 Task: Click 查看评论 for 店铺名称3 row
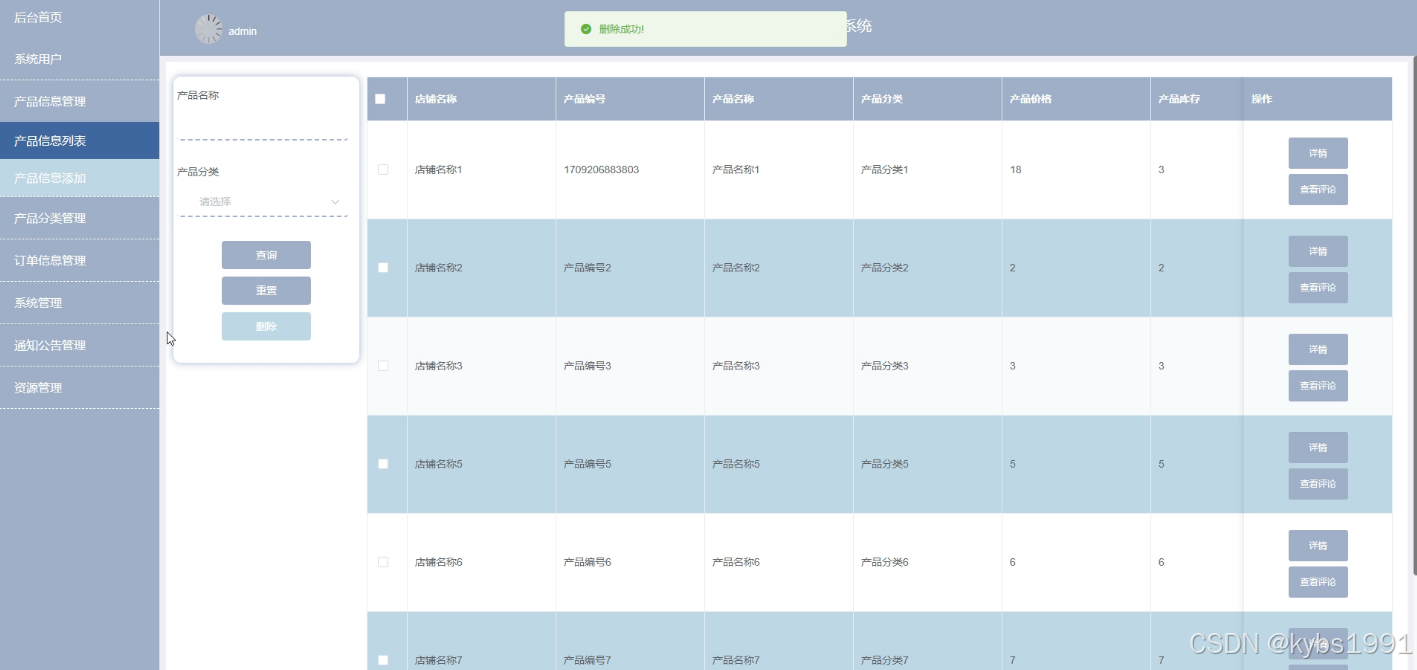(1318, 385)
